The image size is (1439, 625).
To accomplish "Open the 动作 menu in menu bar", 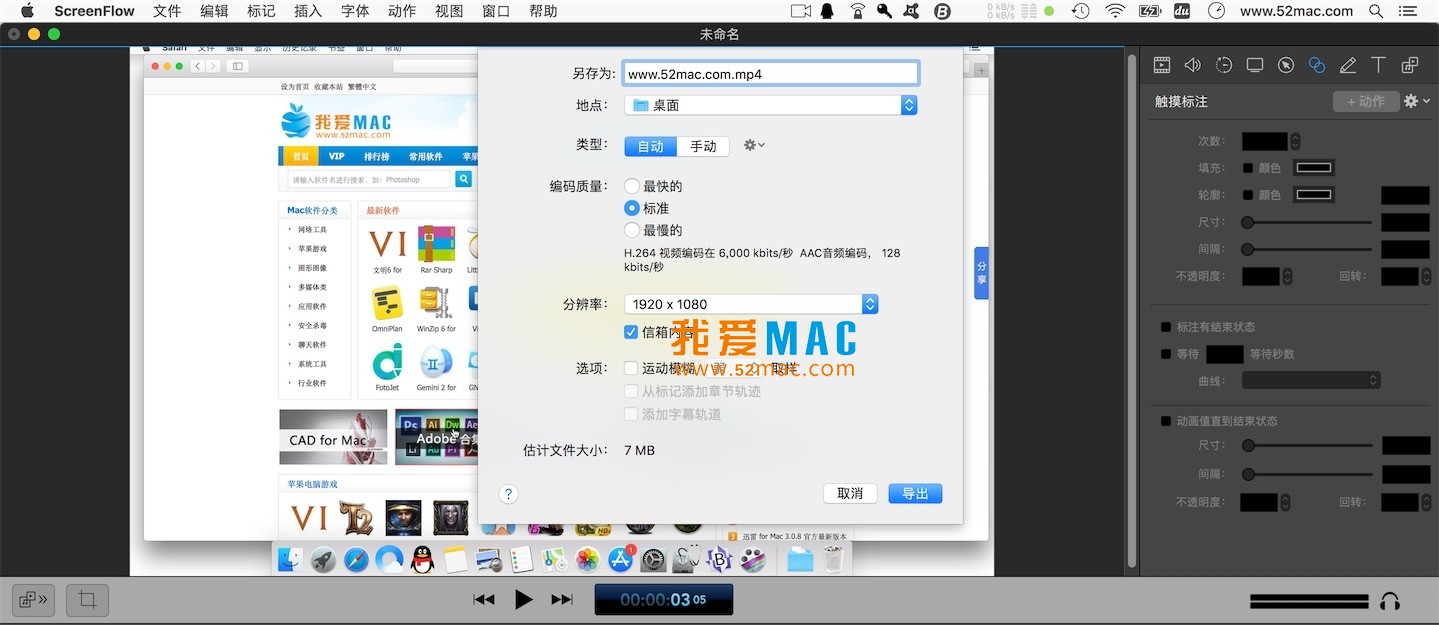I will tap(402, 11).
